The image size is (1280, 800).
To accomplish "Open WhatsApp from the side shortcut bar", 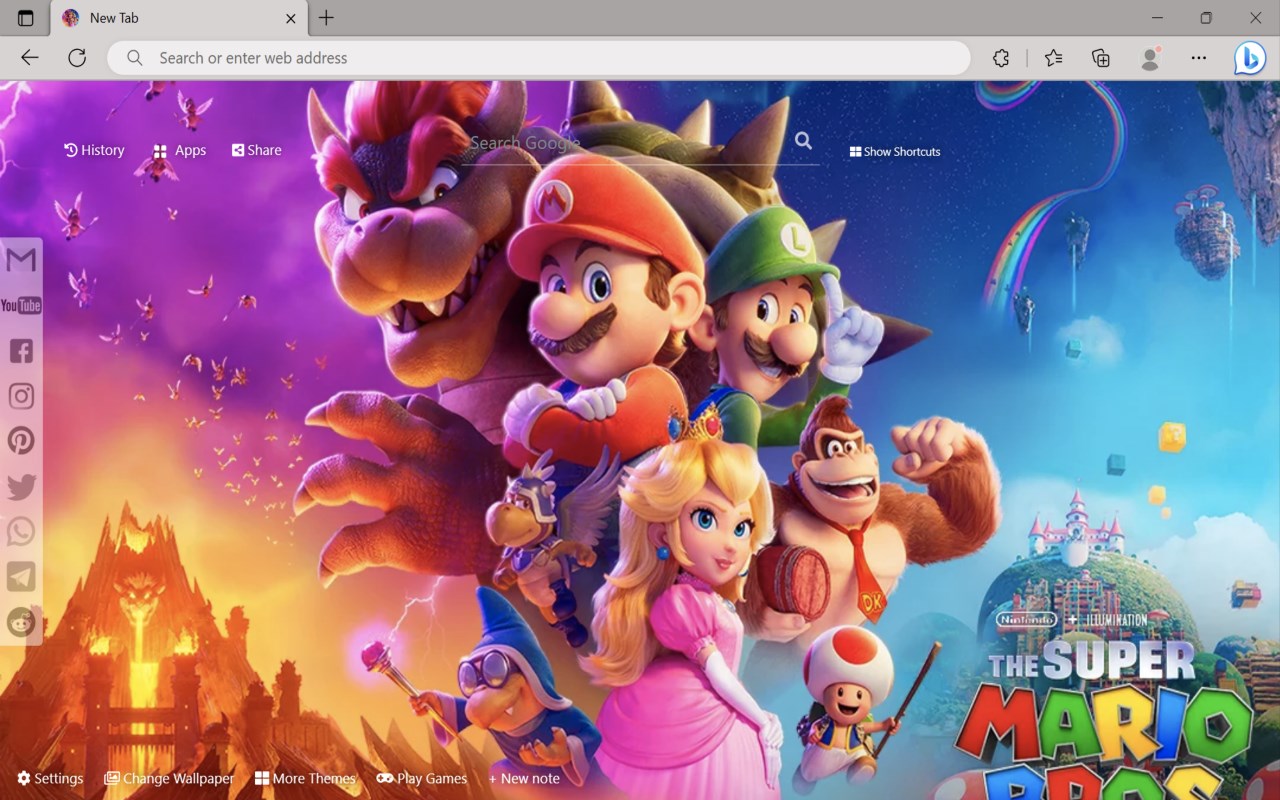I will point(21,532).
